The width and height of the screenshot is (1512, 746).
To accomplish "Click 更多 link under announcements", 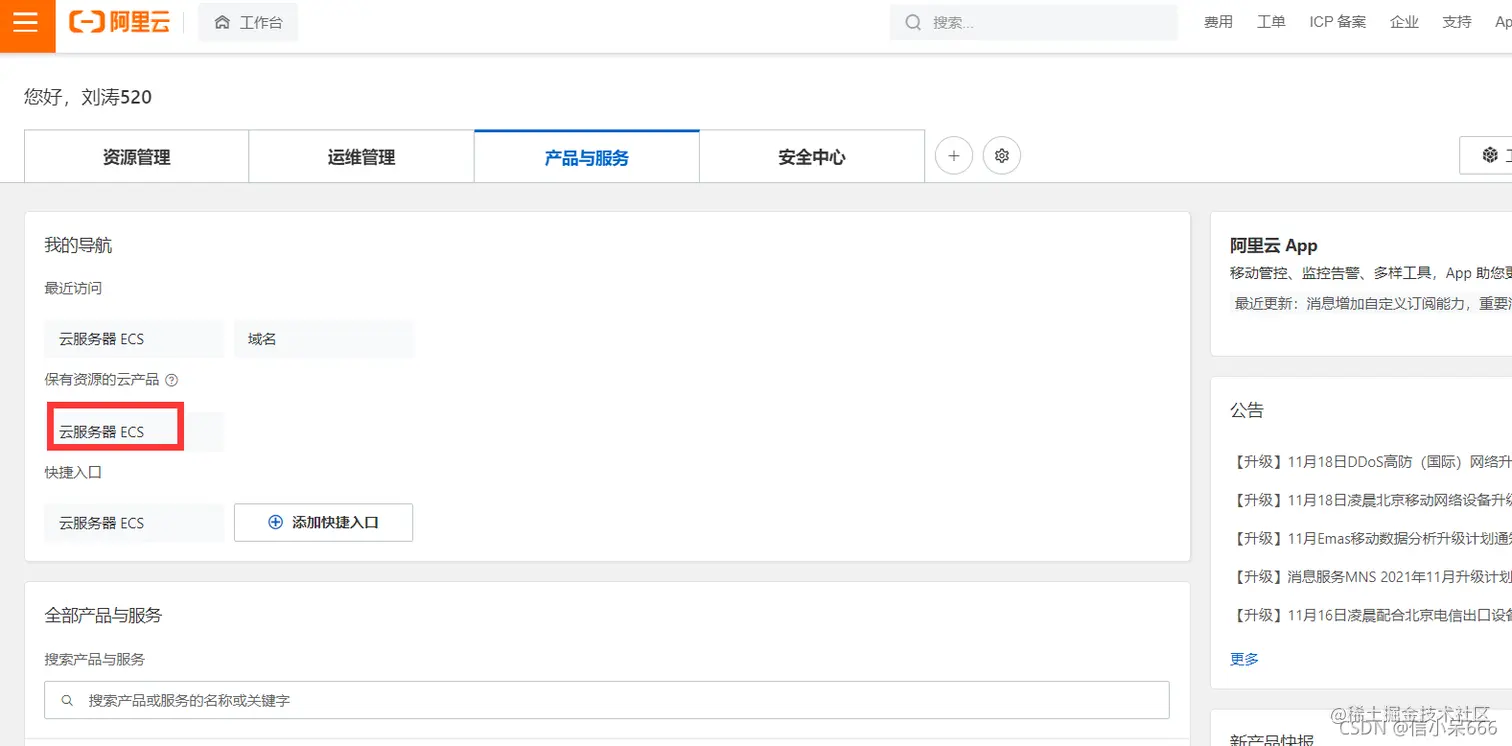I will tap(1243, 658).
